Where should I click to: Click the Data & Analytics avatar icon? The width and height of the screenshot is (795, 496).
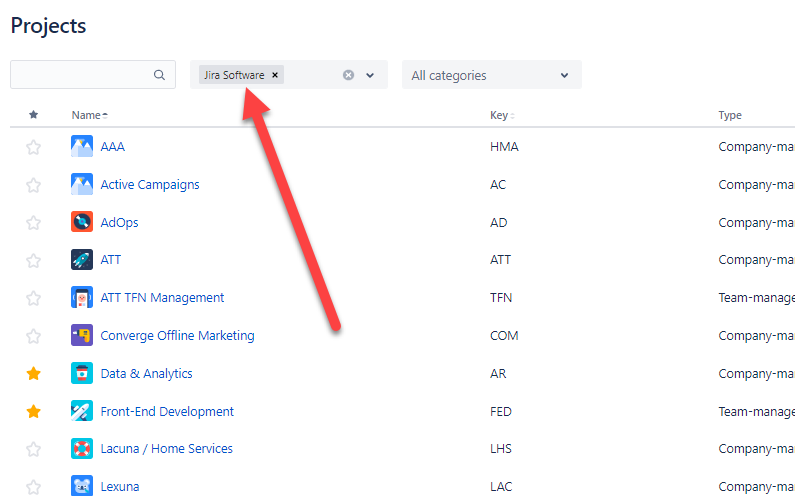pos(82,373)
